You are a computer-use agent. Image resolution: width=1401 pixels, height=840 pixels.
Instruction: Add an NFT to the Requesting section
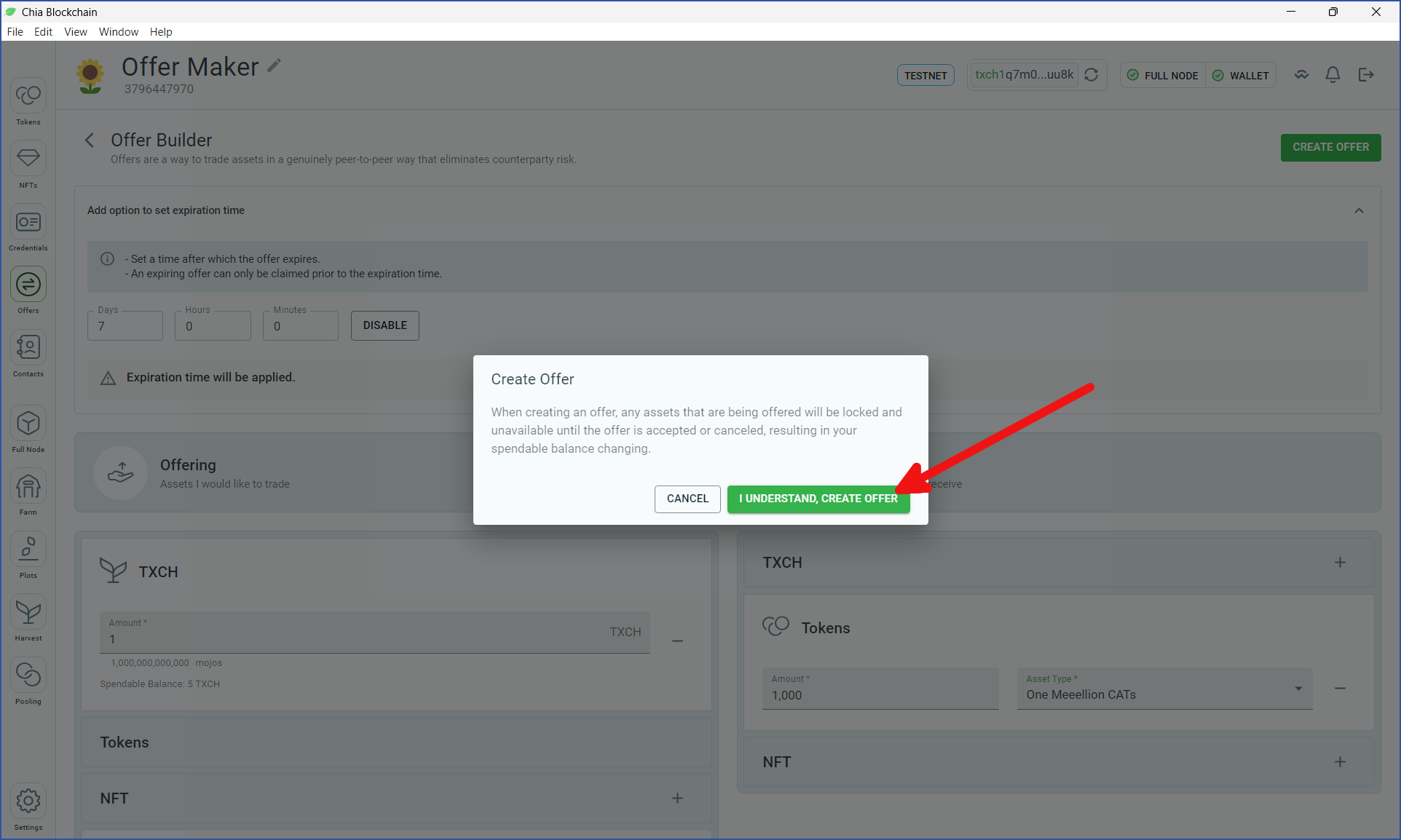1340,762
